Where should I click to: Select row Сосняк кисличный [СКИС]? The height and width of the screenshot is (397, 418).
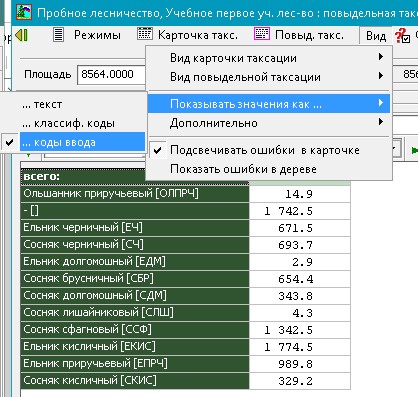point(135,381)
